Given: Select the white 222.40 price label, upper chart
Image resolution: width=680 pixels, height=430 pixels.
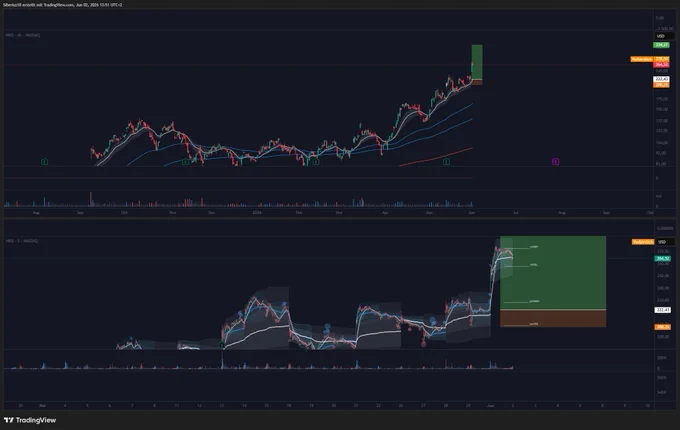Looking at the screenshot, I should tap(661, 79).
